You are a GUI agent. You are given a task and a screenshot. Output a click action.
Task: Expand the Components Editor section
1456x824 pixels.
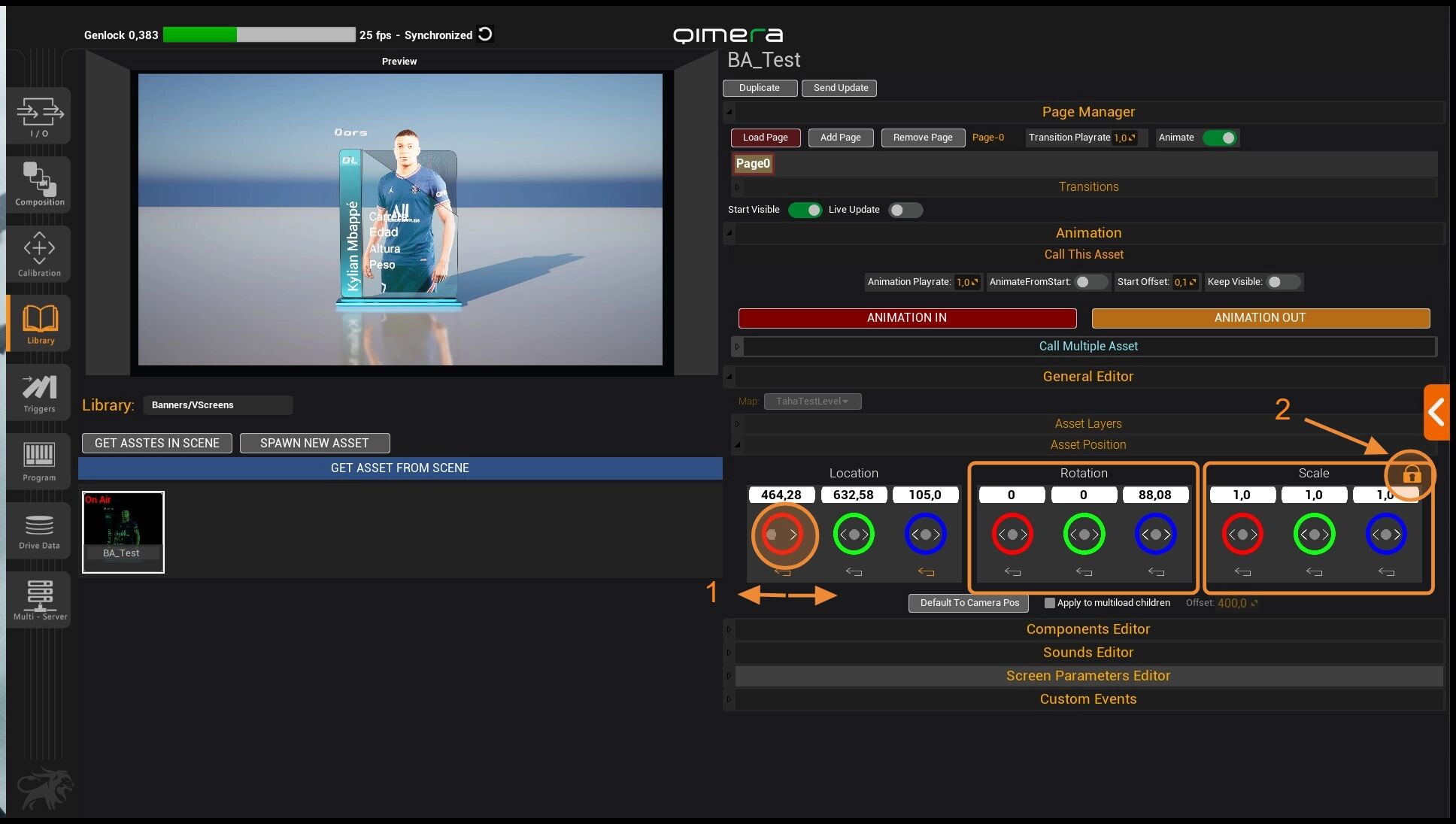1087,629
